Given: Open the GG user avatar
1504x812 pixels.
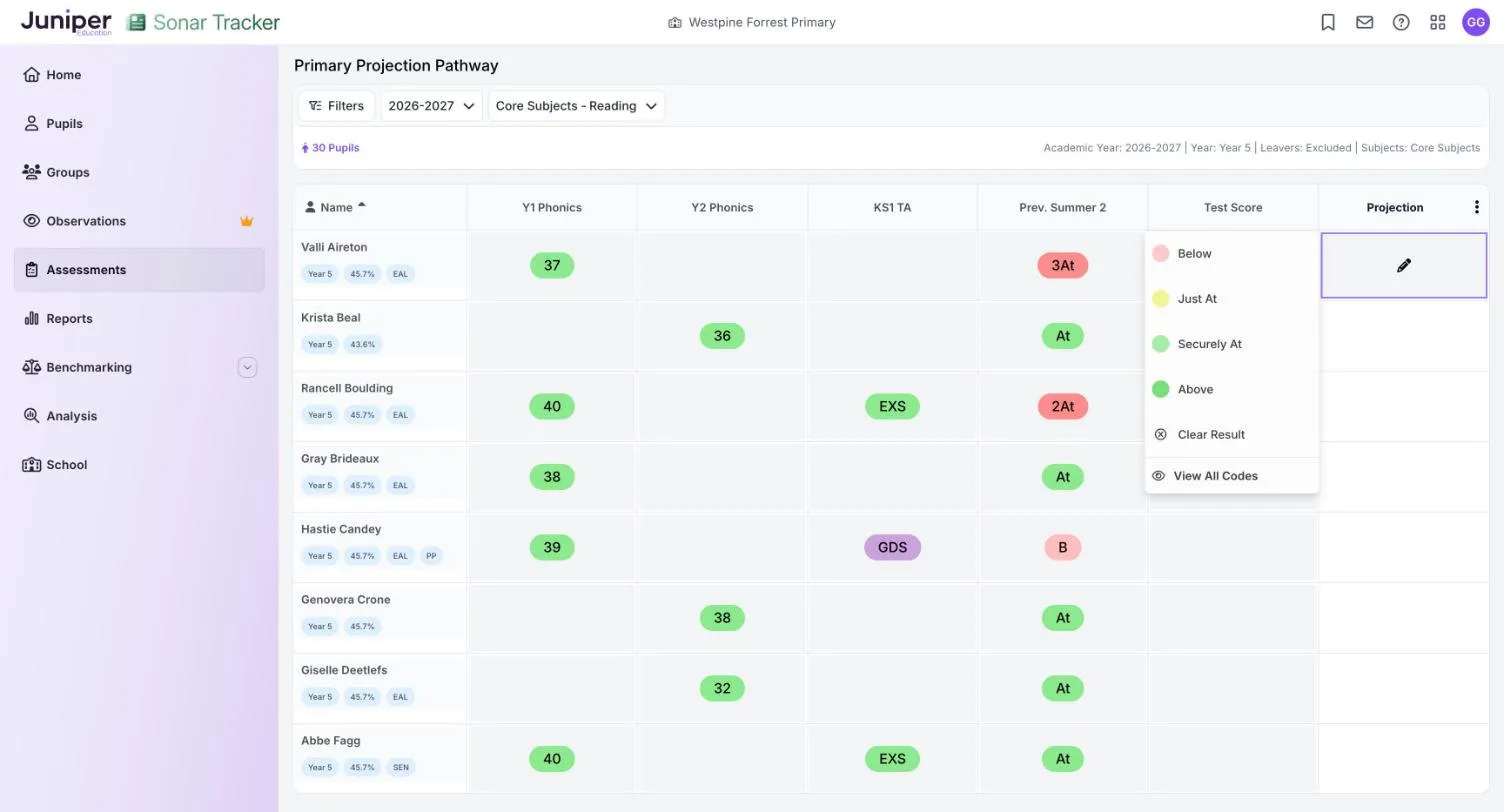Looking at the screenshot, I should coord(1476,22).
